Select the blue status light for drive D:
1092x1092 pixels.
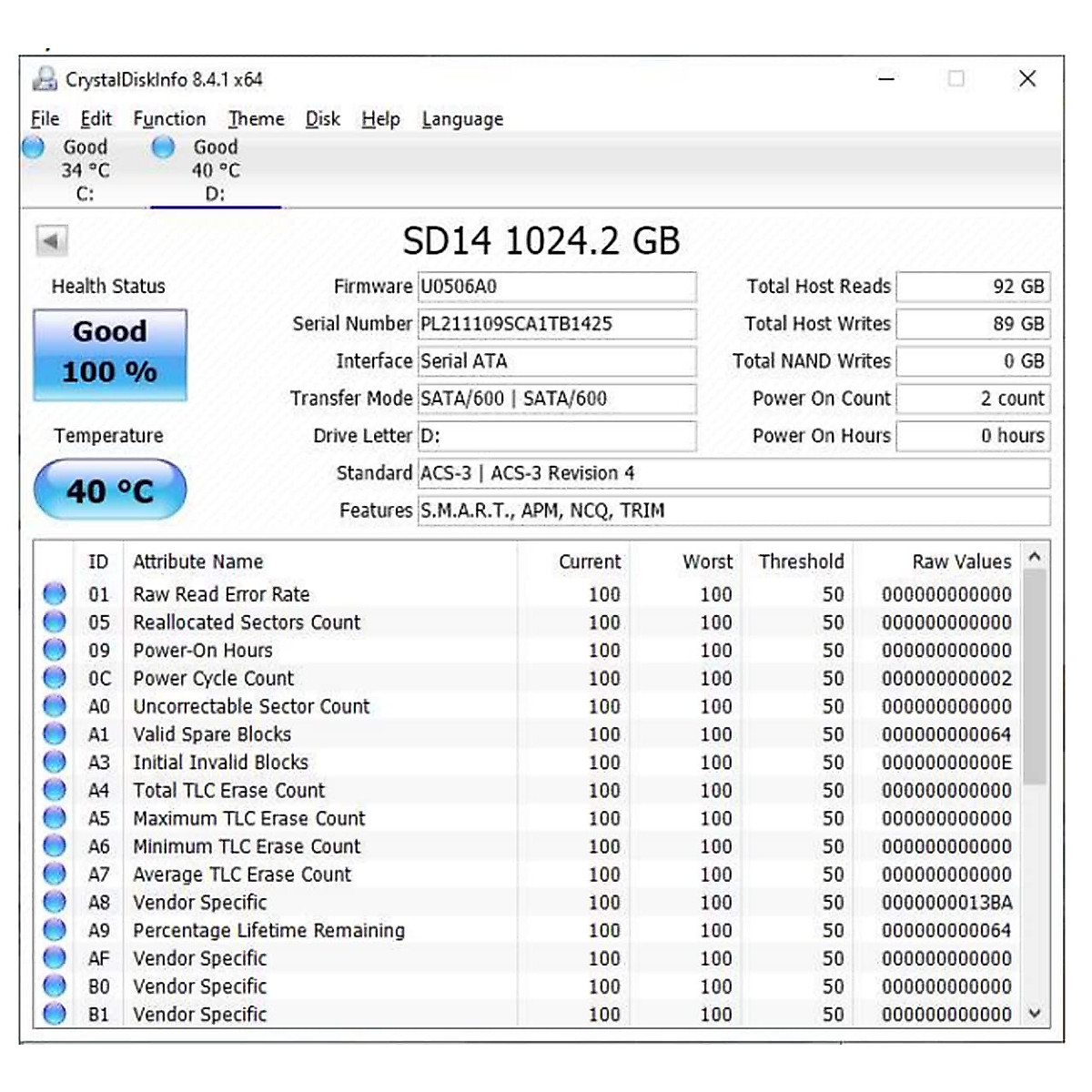[164, 146]
